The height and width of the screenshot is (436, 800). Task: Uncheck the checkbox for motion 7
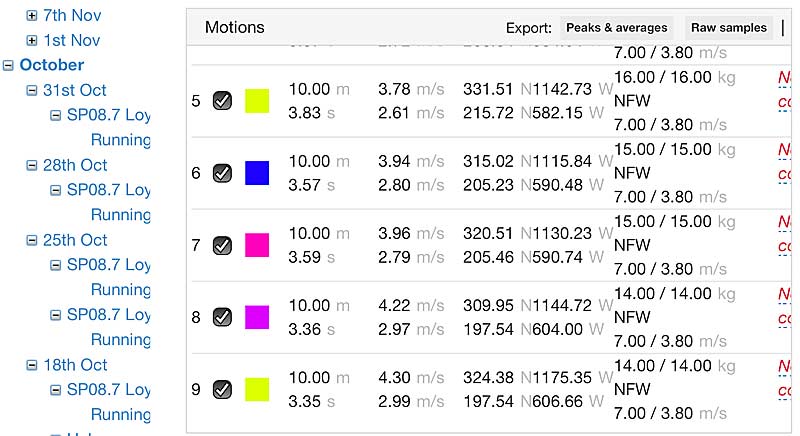[x=222, y=245]
